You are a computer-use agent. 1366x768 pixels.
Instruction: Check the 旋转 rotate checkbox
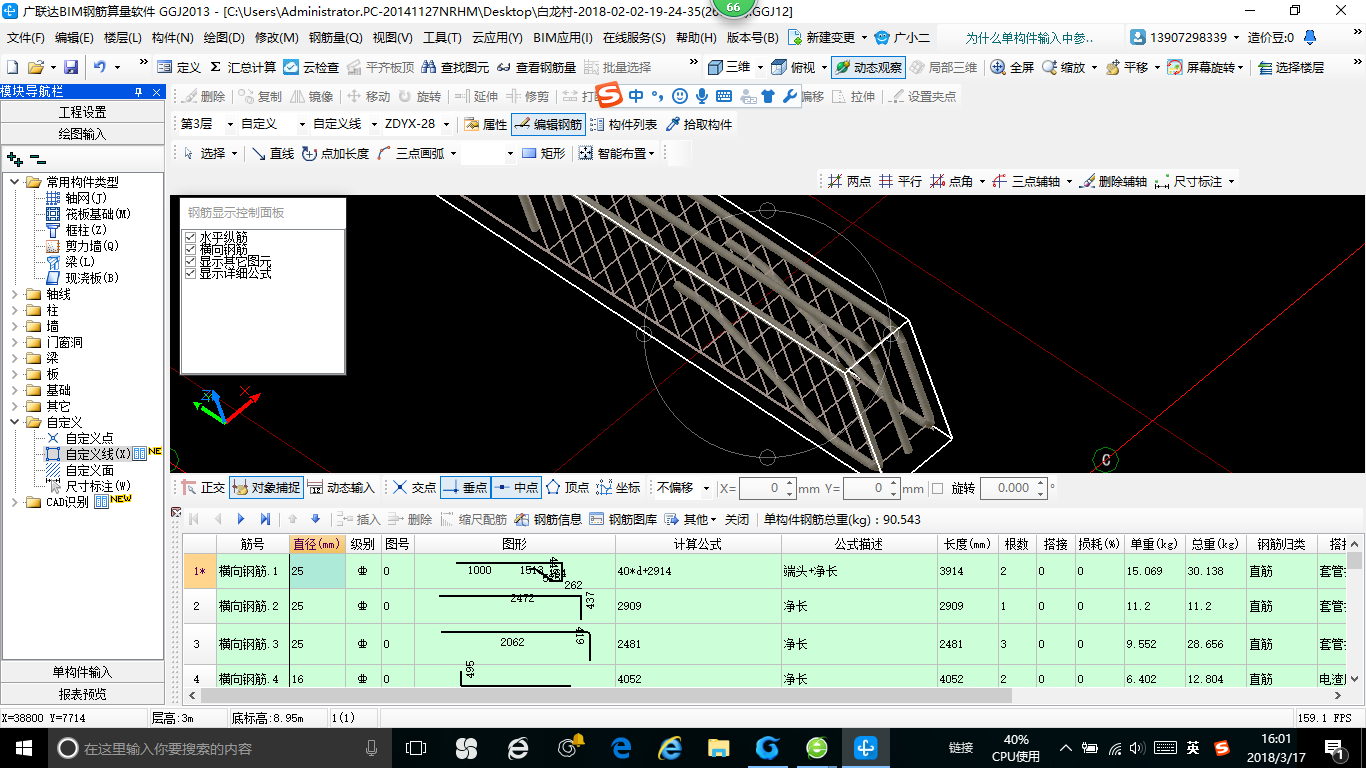coord(937,488)
